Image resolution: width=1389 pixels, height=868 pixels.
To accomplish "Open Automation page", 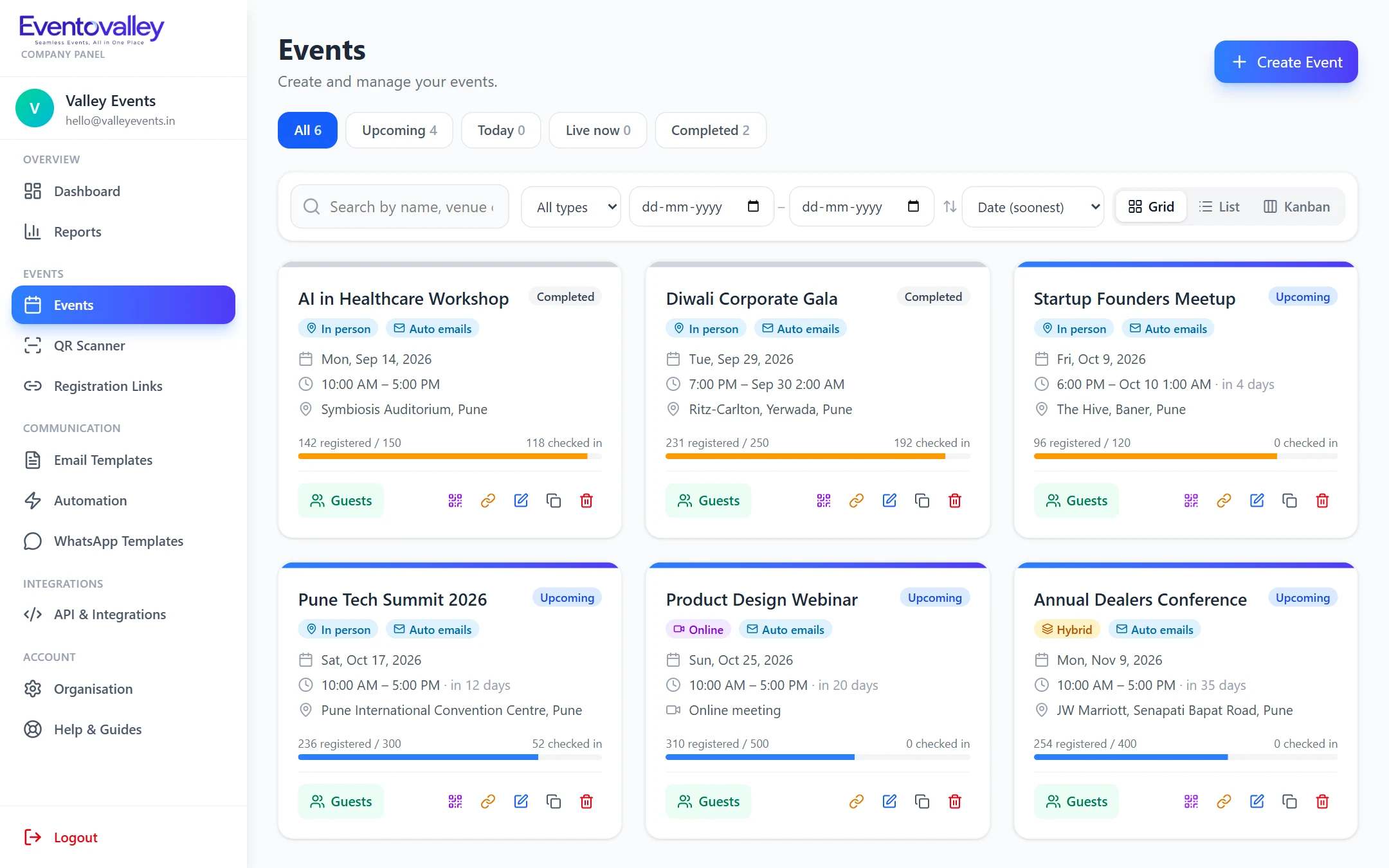I will [123, 500].
